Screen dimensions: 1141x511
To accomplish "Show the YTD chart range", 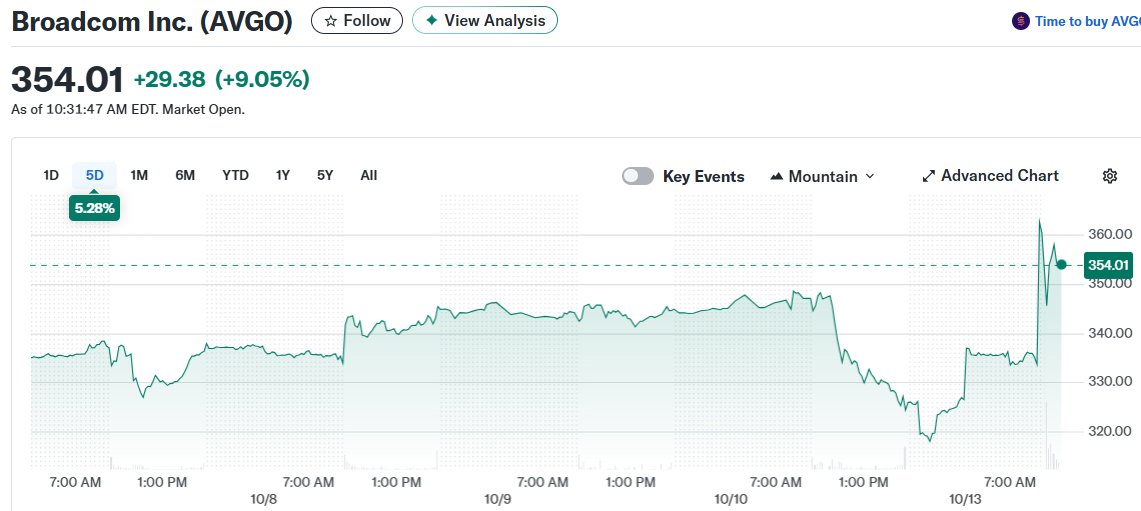I will 235,175.
